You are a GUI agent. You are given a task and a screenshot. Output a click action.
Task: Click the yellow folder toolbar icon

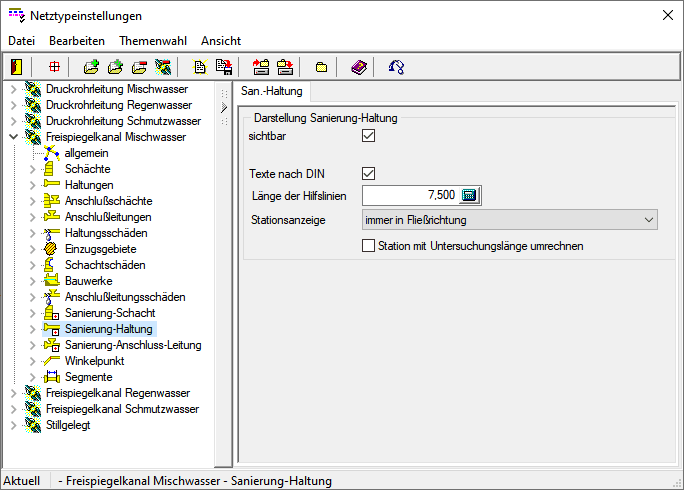tap(321, 67)
